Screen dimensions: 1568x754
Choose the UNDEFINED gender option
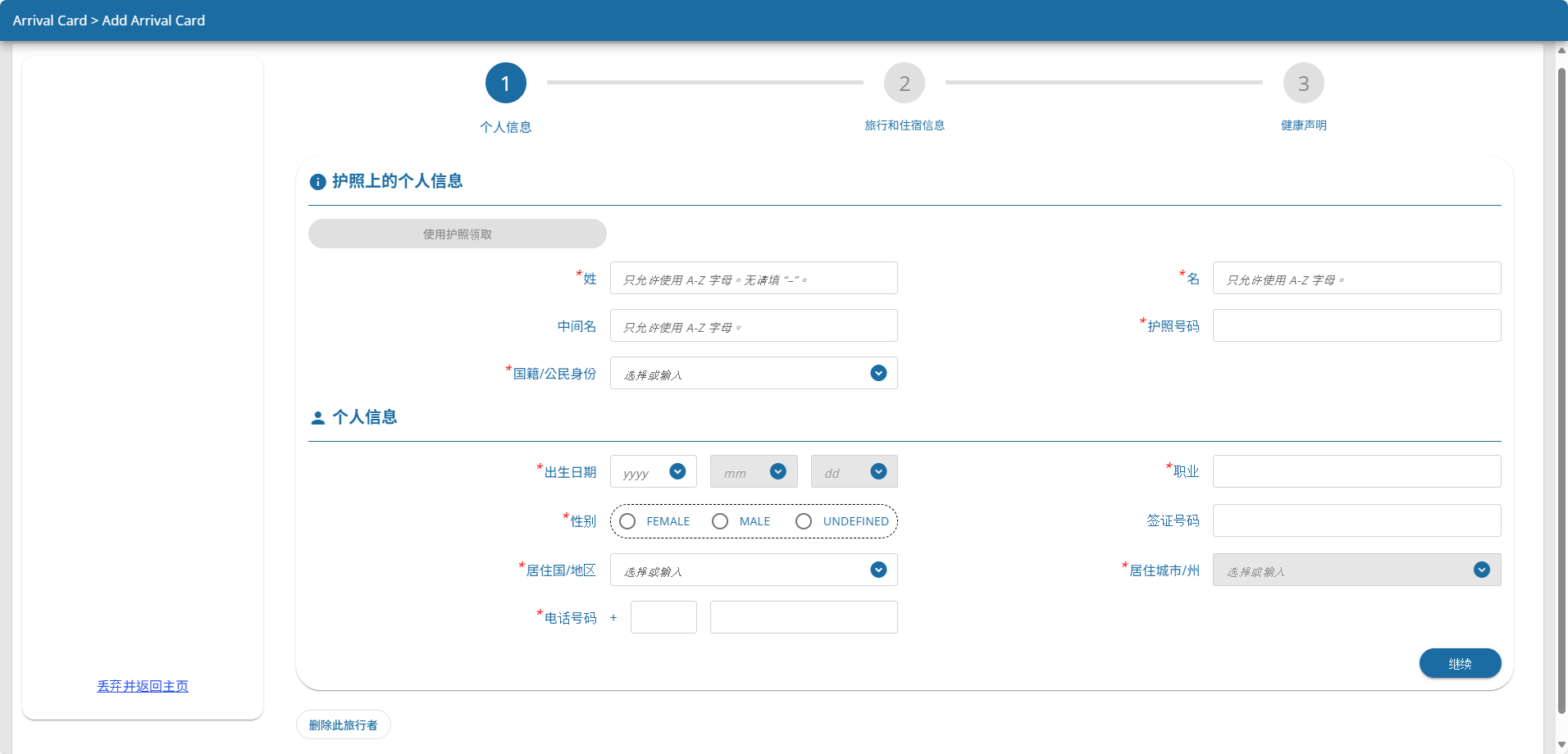[x=804, y=521]
